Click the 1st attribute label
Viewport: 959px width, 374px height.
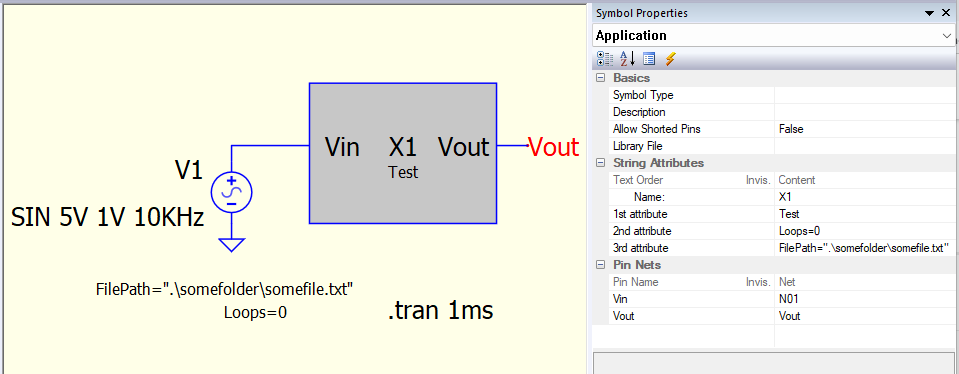640,214
